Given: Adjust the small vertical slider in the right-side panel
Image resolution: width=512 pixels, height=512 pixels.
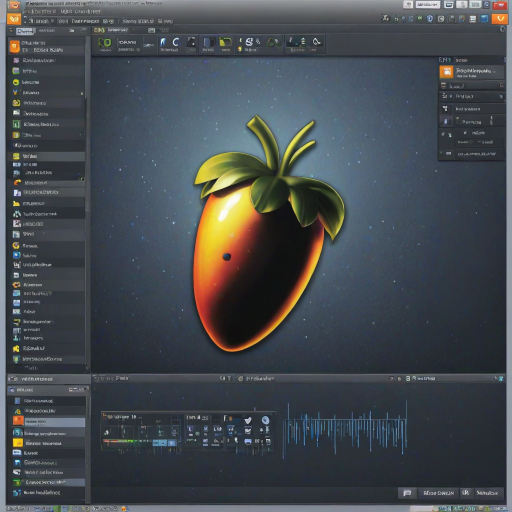Looking at the screenshot, I should 491,120.
